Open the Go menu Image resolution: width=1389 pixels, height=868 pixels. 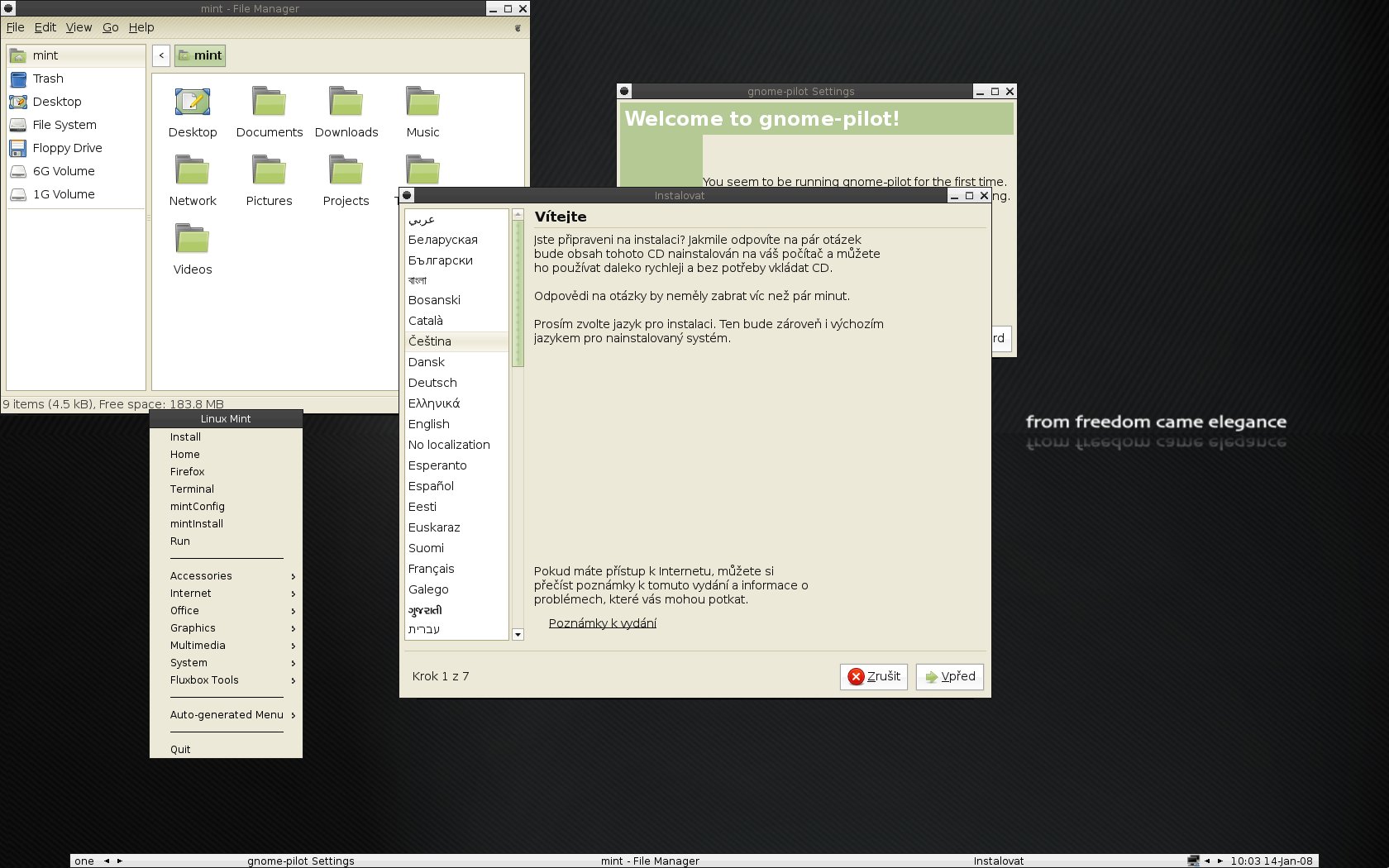click(x=111, y=27)
